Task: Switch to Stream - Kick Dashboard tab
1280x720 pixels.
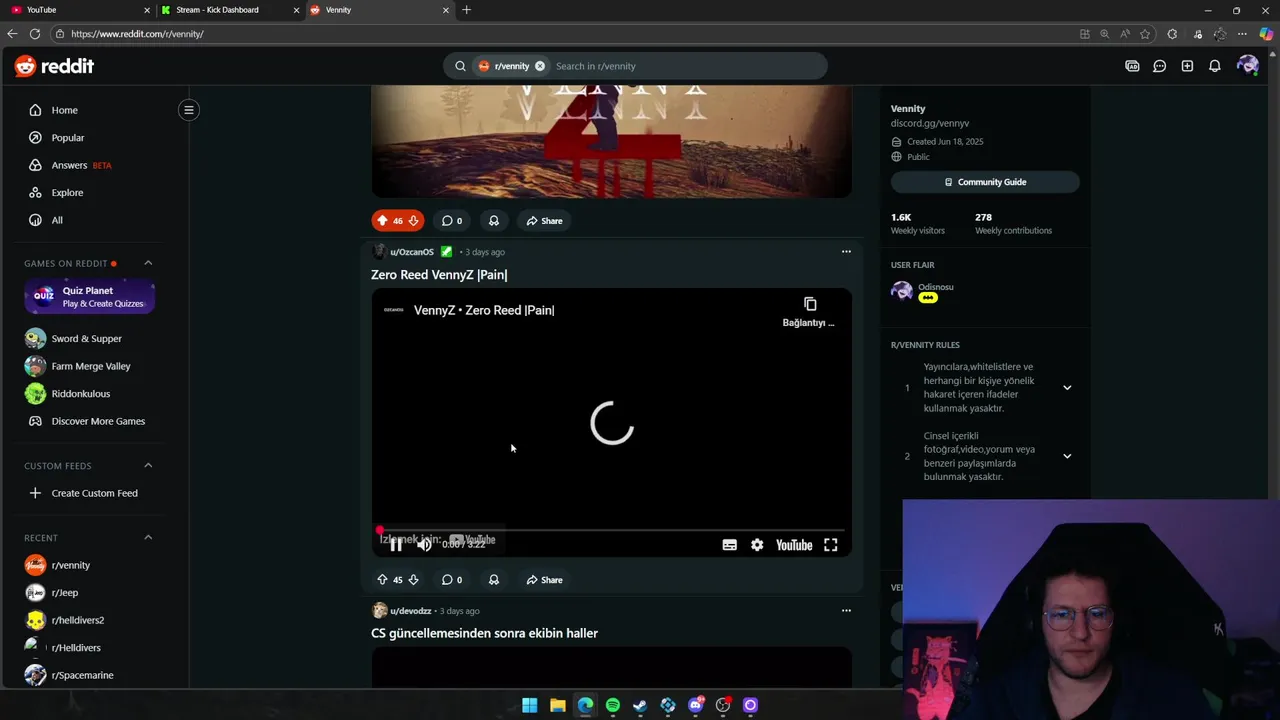Action: click(229, 10)
